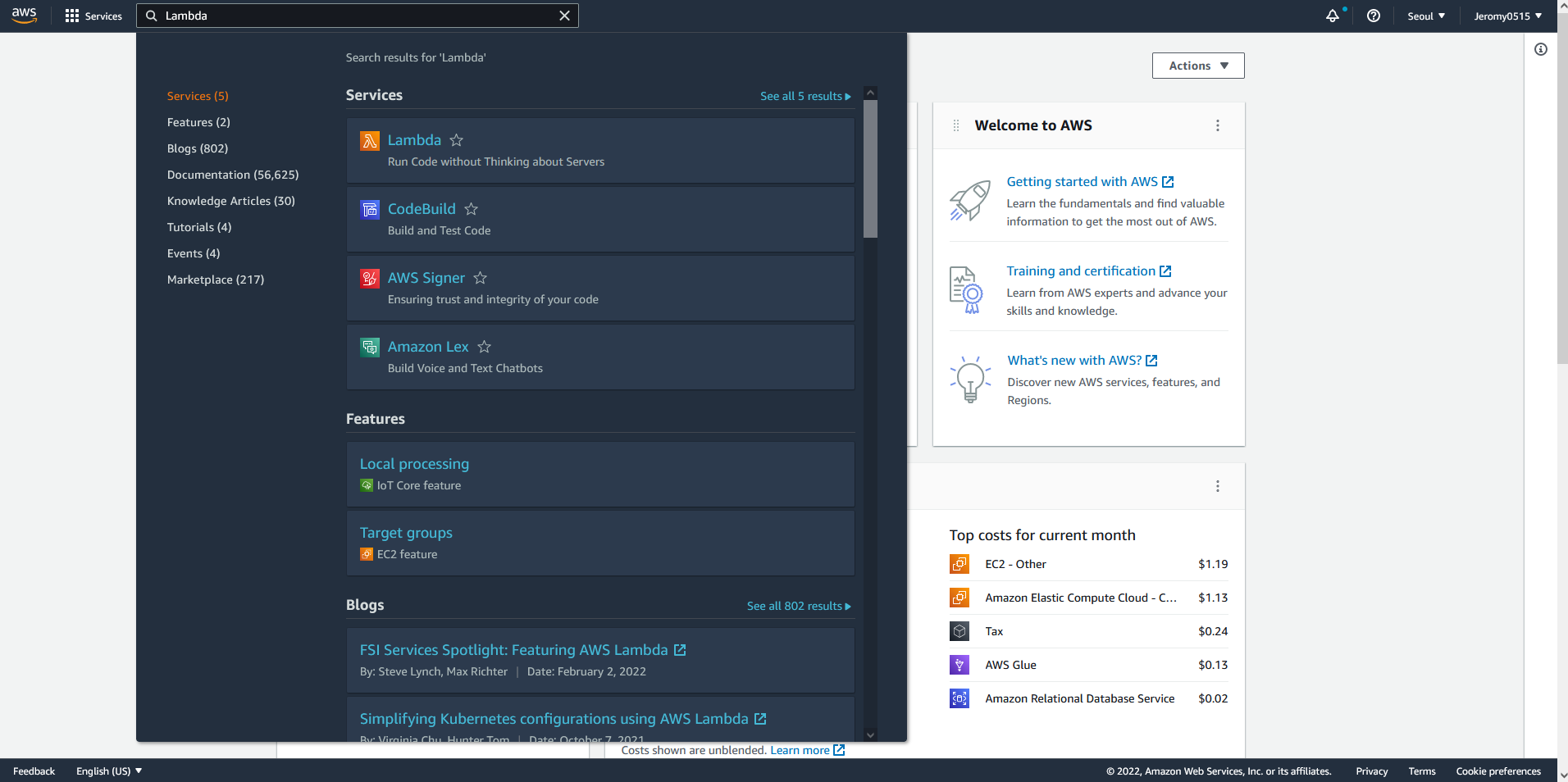Open Cookie preferences in footer

point(1498,771)
